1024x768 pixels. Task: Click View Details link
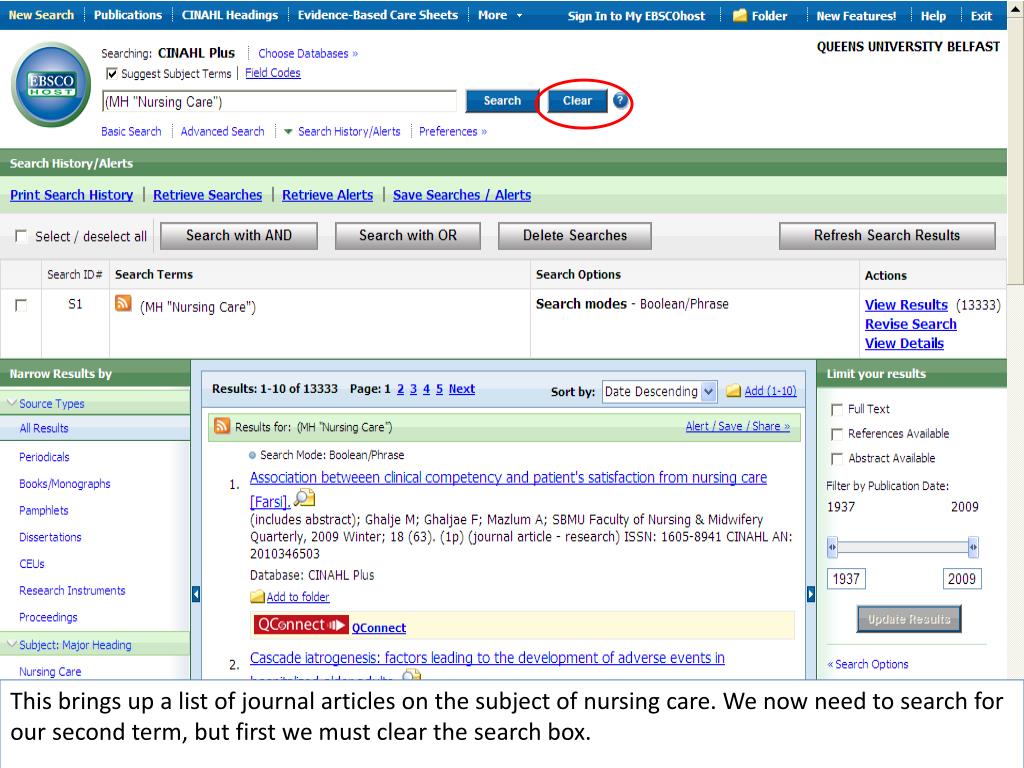[904, 343]
